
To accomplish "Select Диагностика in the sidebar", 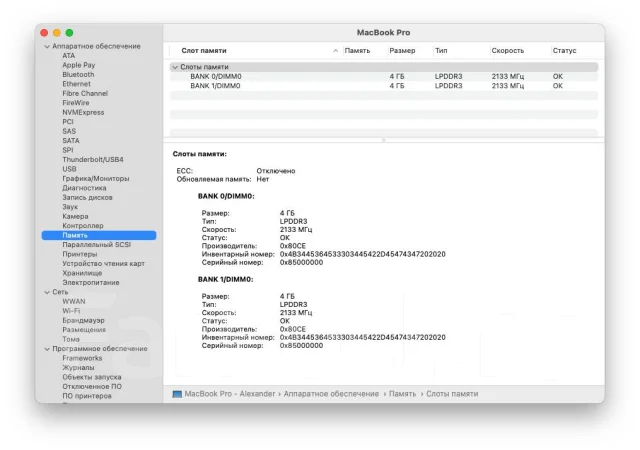I will coord(84,188).
